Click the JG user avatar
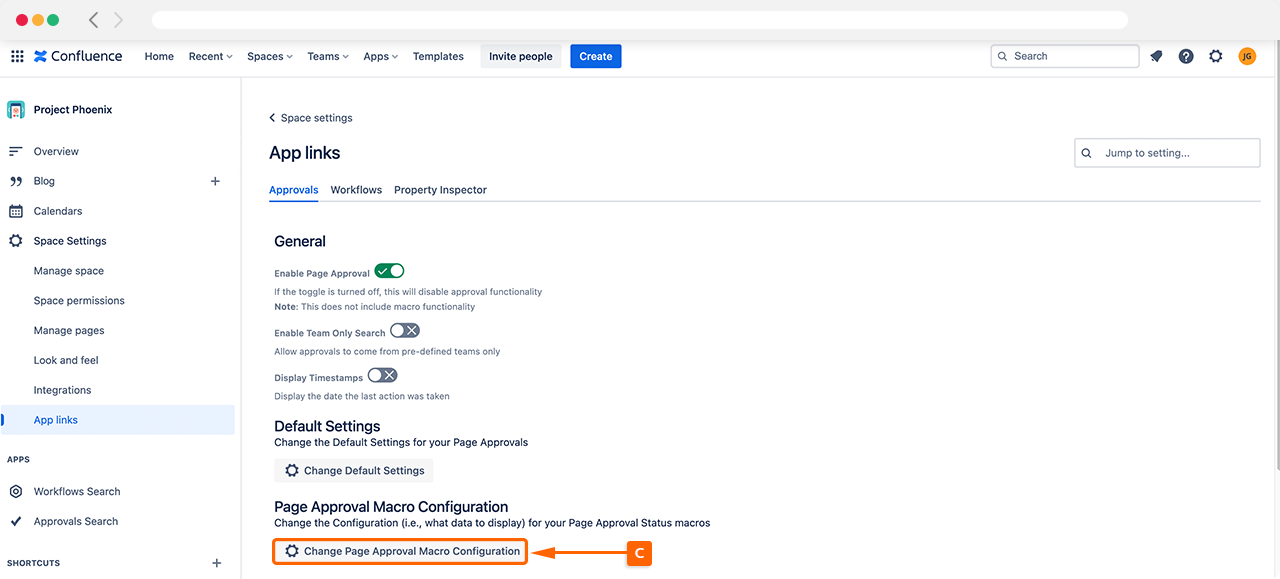This screenshot has width=1280, height=579. [1247, 56]
